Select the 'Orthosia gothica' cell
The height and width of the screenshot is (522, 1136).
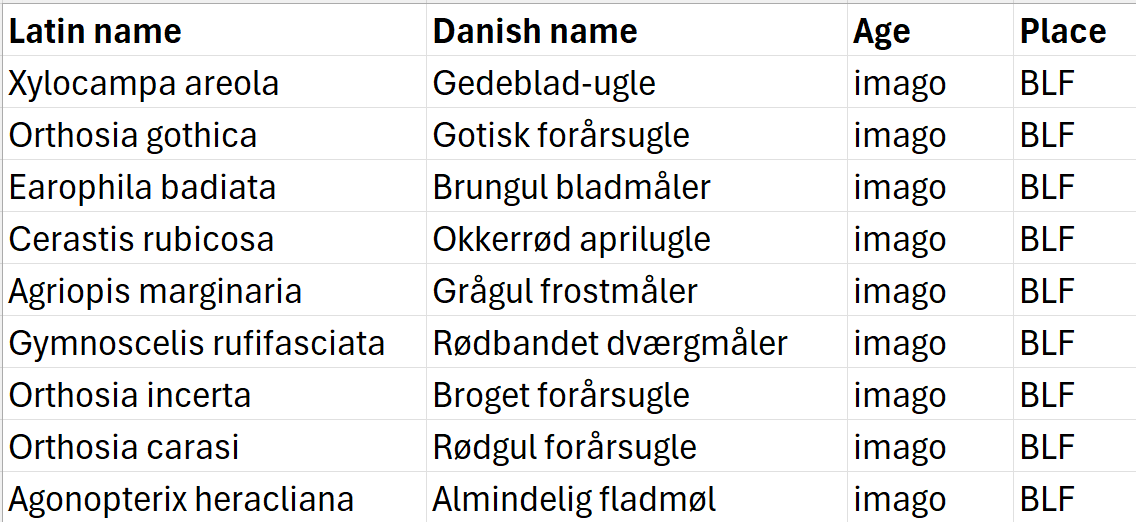click(133, 135)
